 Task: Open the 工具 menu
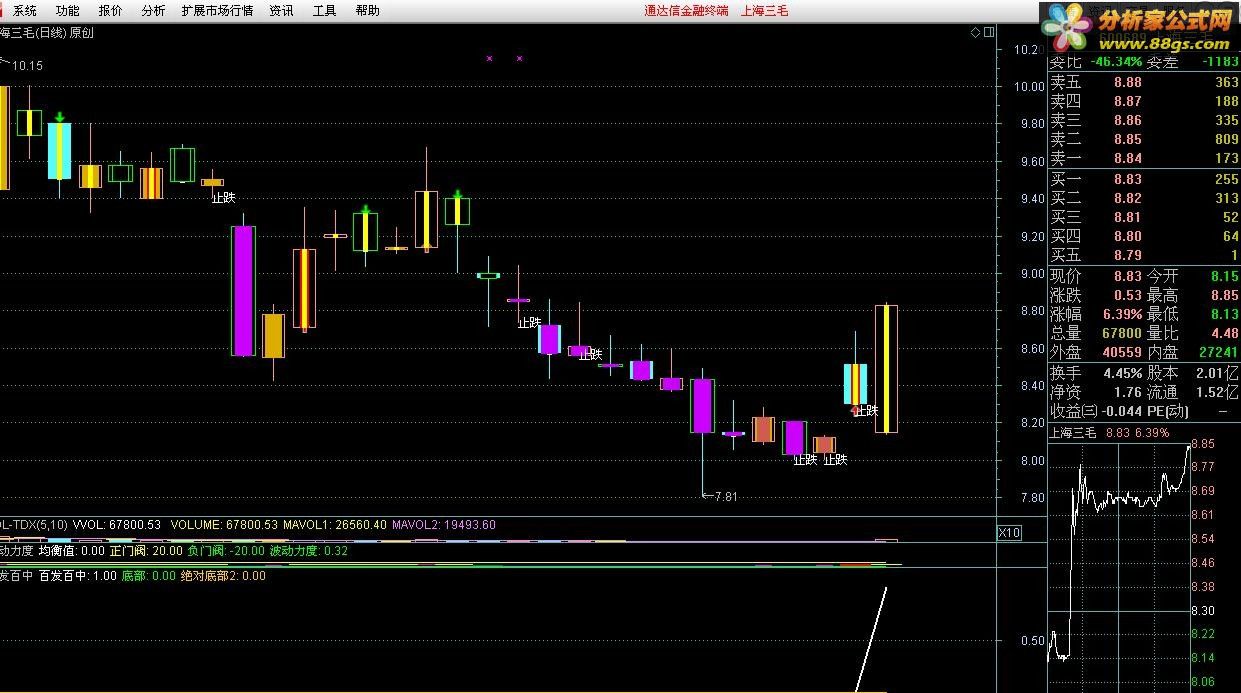(x=325, y=11)
